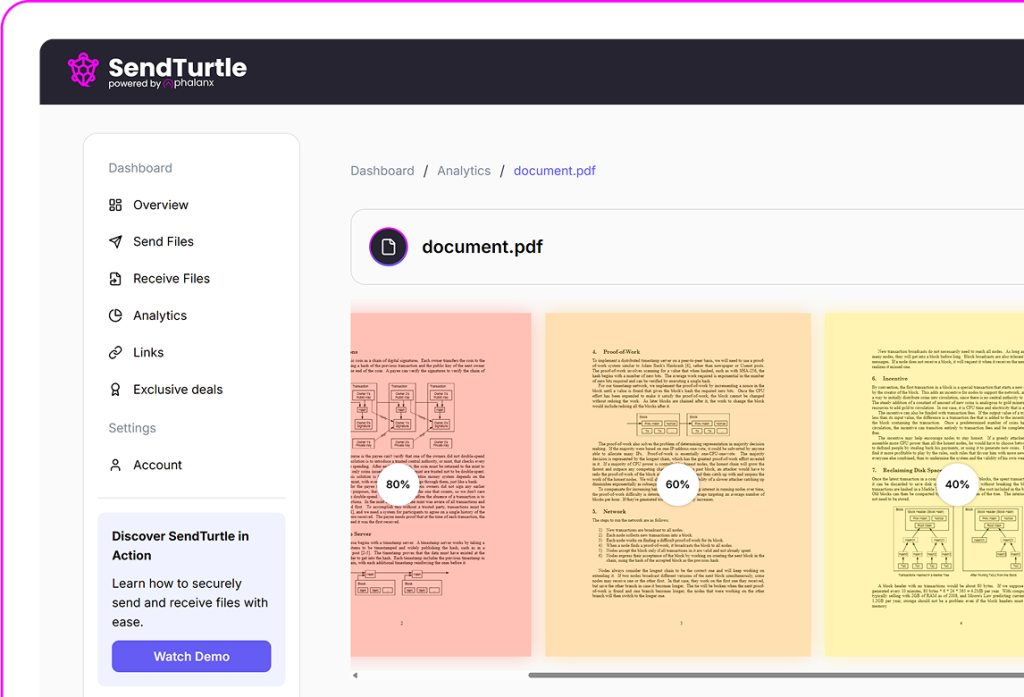
Task: Click the "Discover SendTurtle in Action" heading
Action: pyautogui.click(x=180, y=546)
